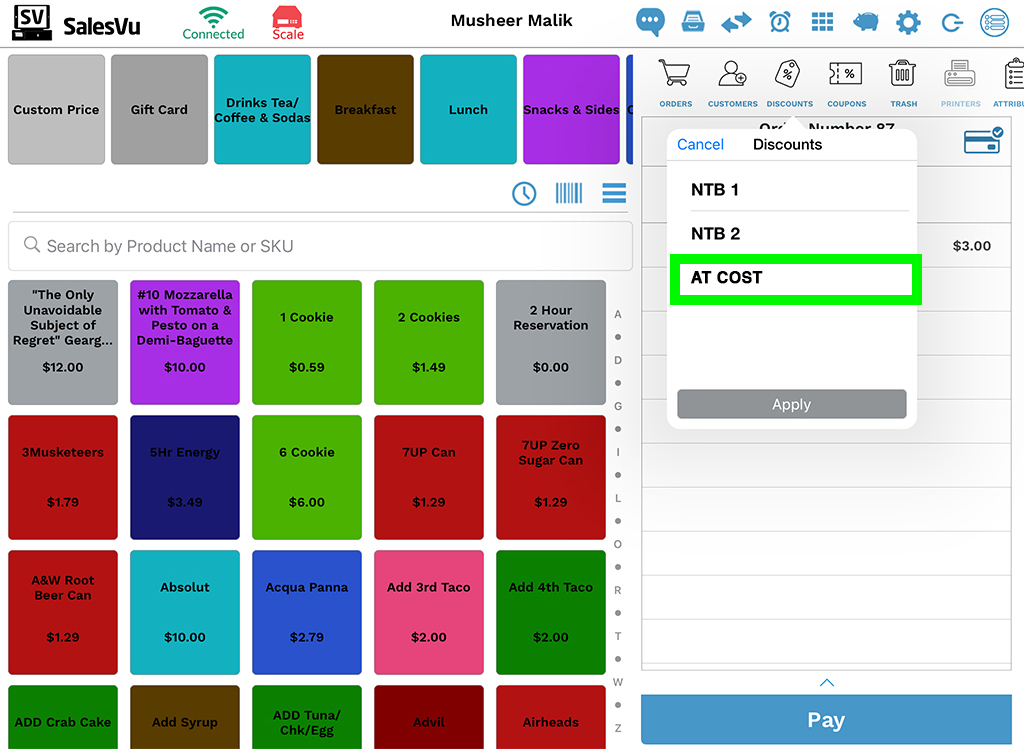This screenshot has width=1024, height=749.
Task: Click the logout arrow icon
Action: (x=952, y=24)
